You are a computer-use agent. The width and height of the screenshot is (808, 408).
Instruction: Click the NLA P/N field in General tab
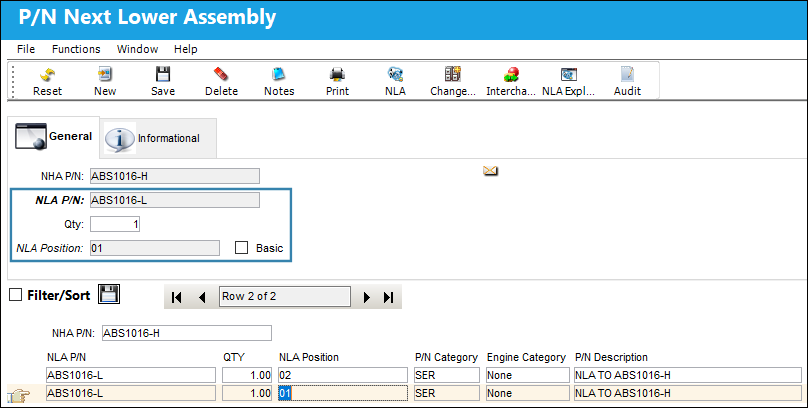pyautogui.click(x=175, y=200)
